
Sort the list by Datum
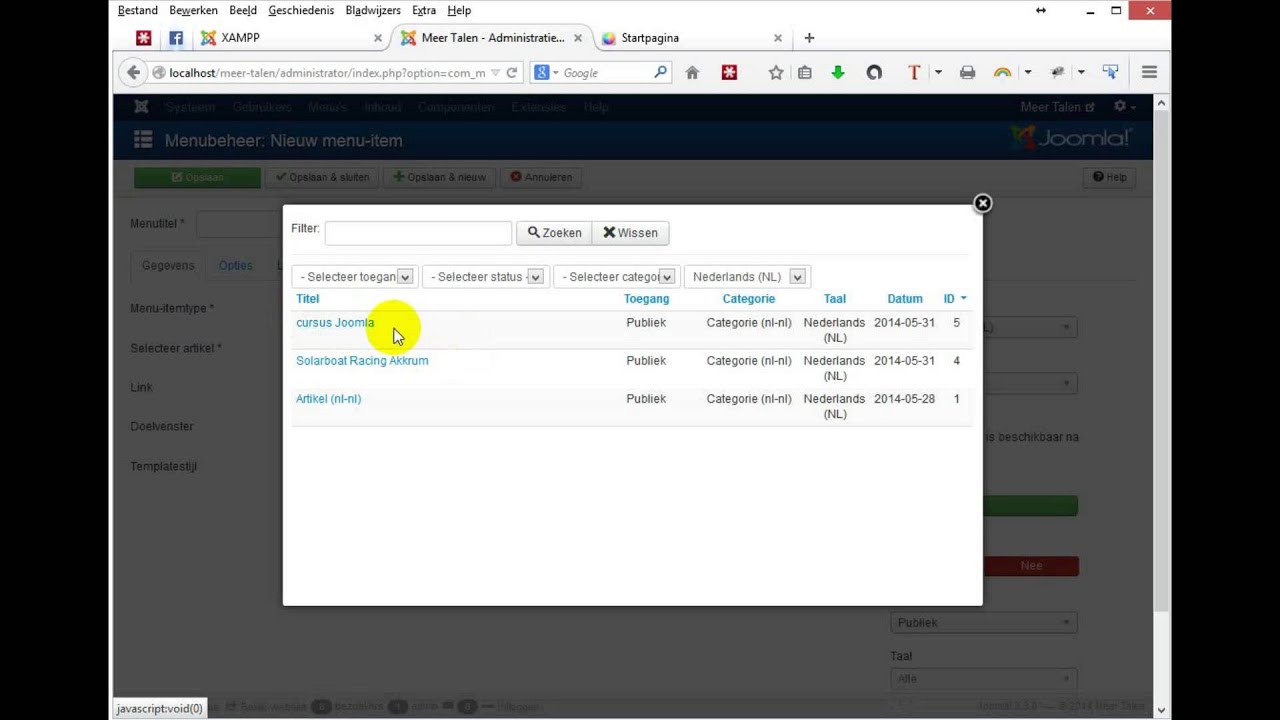tap(905, 299)
